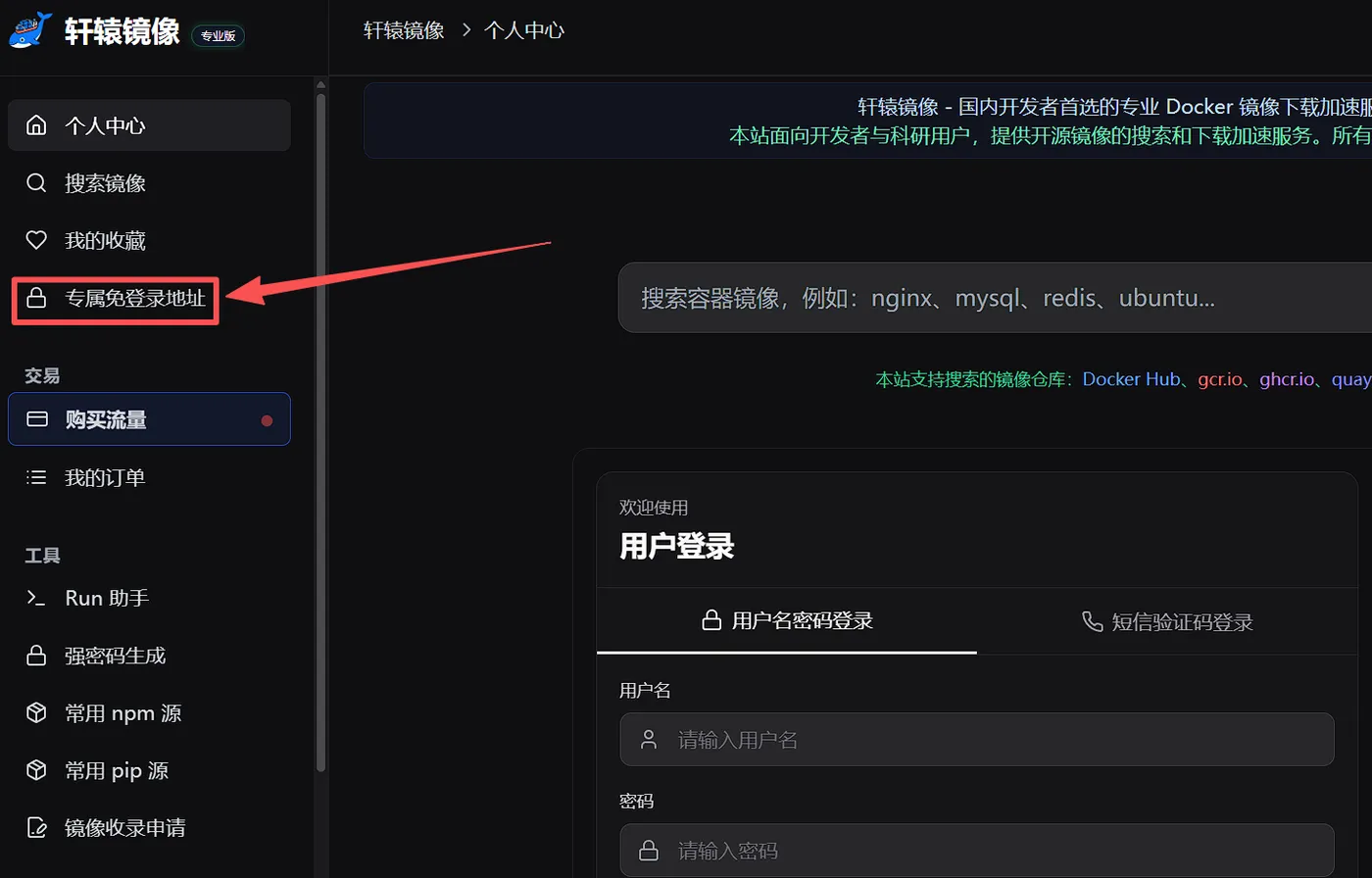Click the edit icon beside 镜像收录申请
Viewport: 1372px width, 878px height.
pyautogui.click(x=36, y=828)
